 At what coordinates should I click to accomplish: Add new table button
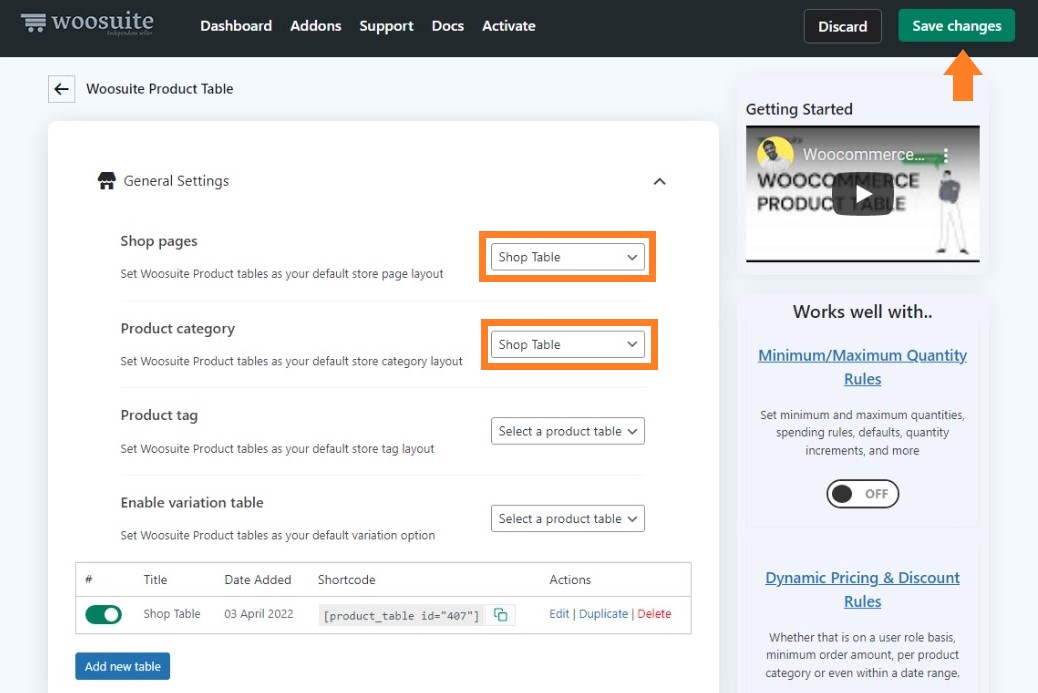tap(122, 667)
